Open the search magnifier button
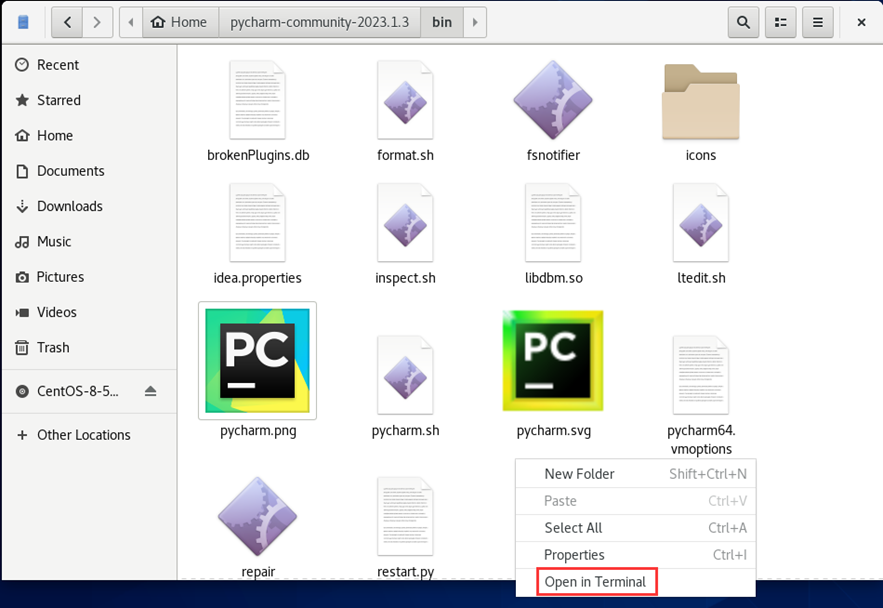This screenshot has height=608, width=883. point(743,23)
